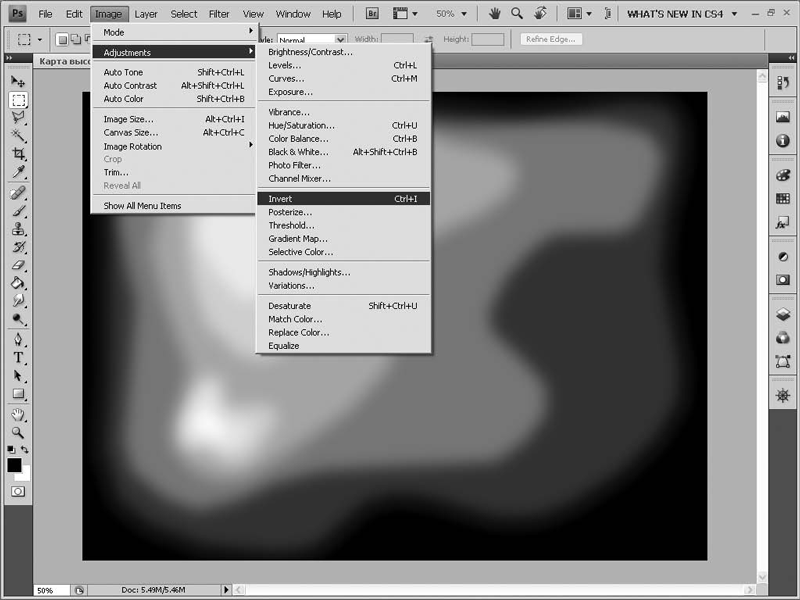
Task: Reset default foreground and background colors
Action: tap(11, 450)
